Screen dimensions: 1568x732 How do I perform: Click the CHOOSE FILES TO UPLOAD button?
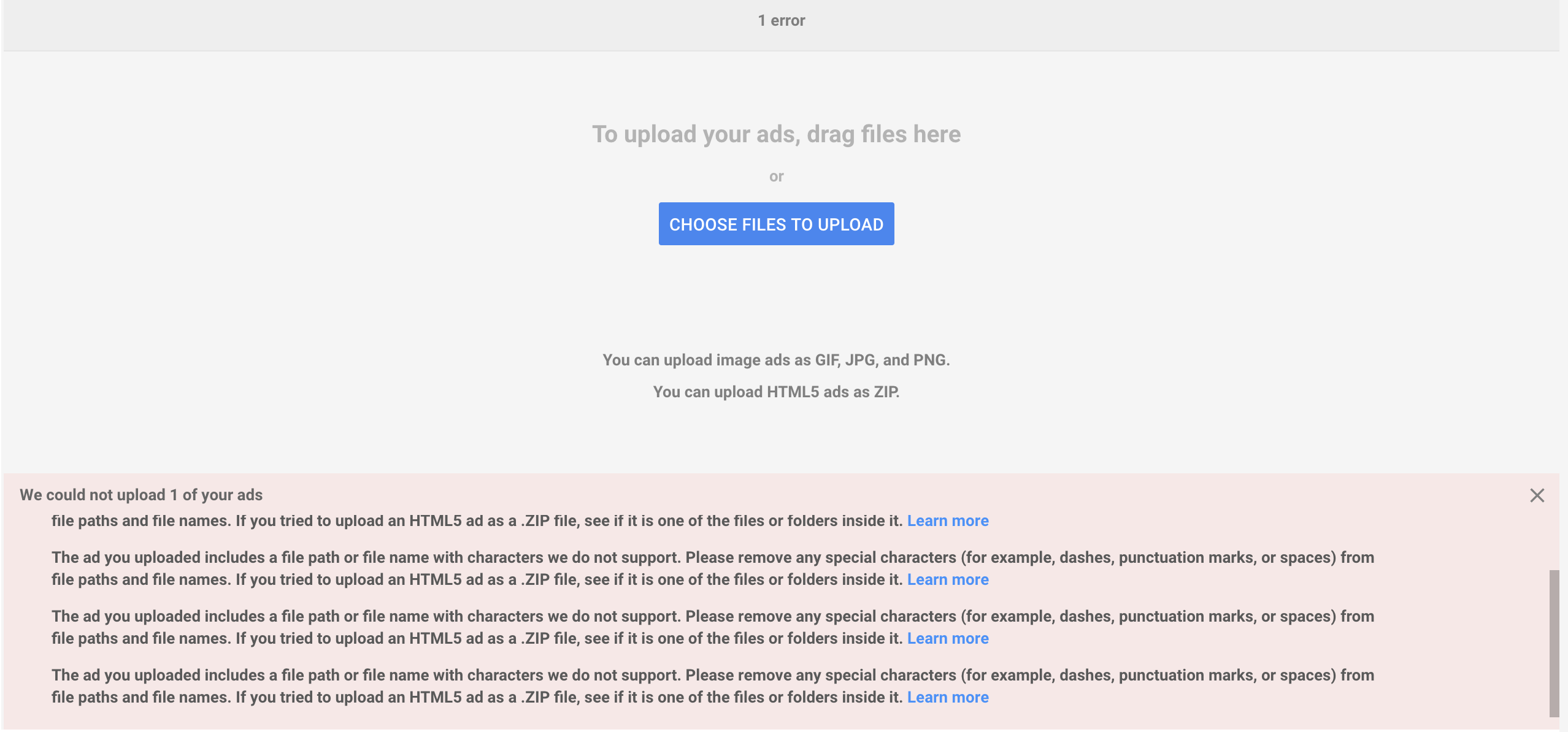[777, 224]
